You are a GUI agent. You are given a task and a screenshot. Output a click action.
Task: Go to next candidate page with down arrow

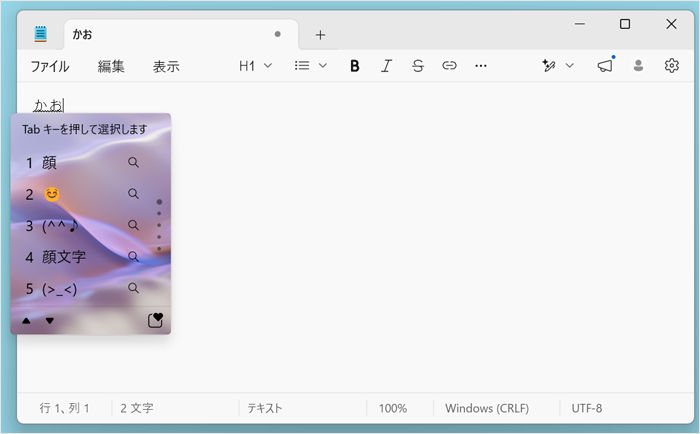click(50, 321)
